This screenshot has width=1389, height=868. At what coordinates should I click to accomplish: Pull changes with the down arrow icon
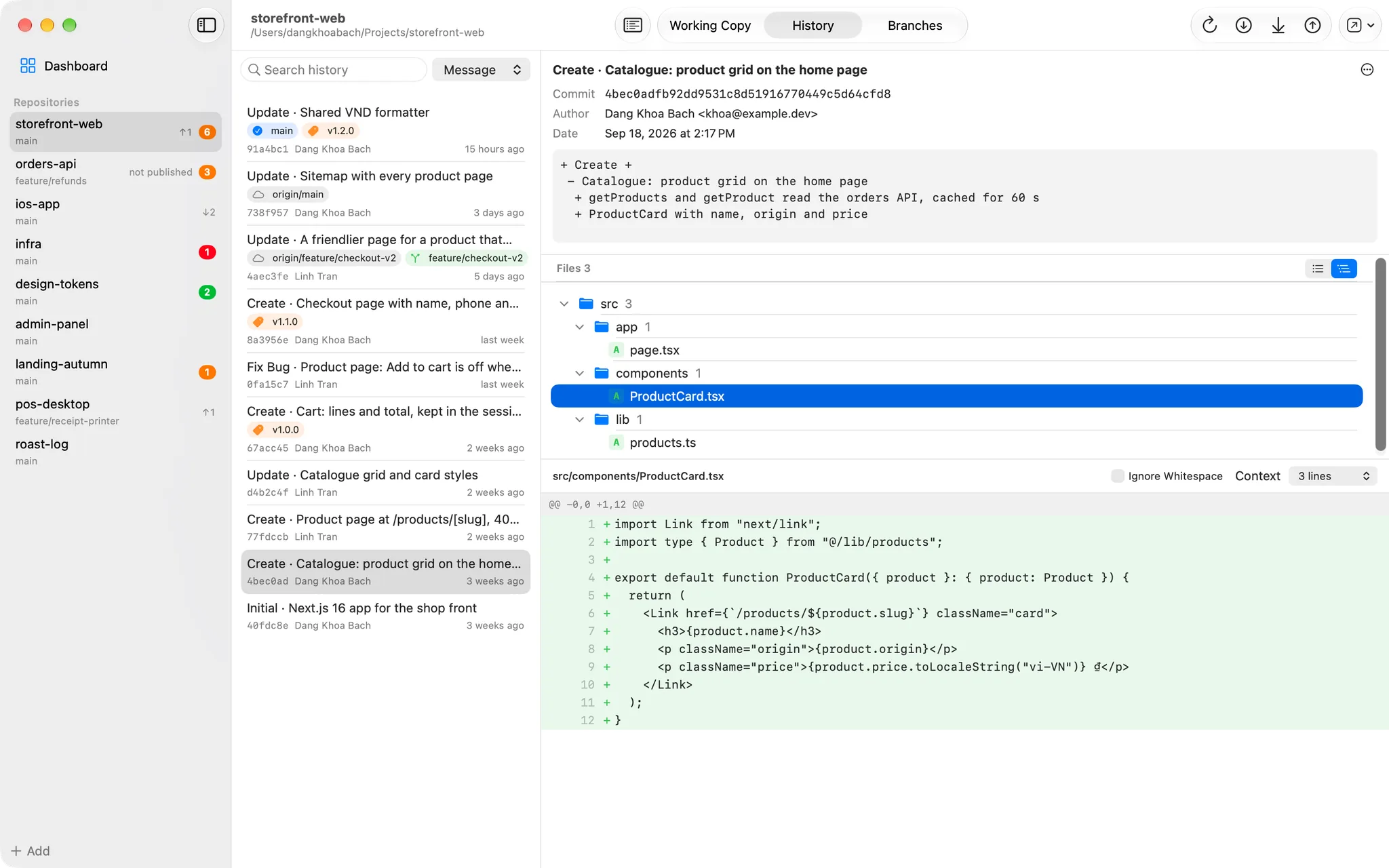pyautogui.click(x=1278, y=25)
